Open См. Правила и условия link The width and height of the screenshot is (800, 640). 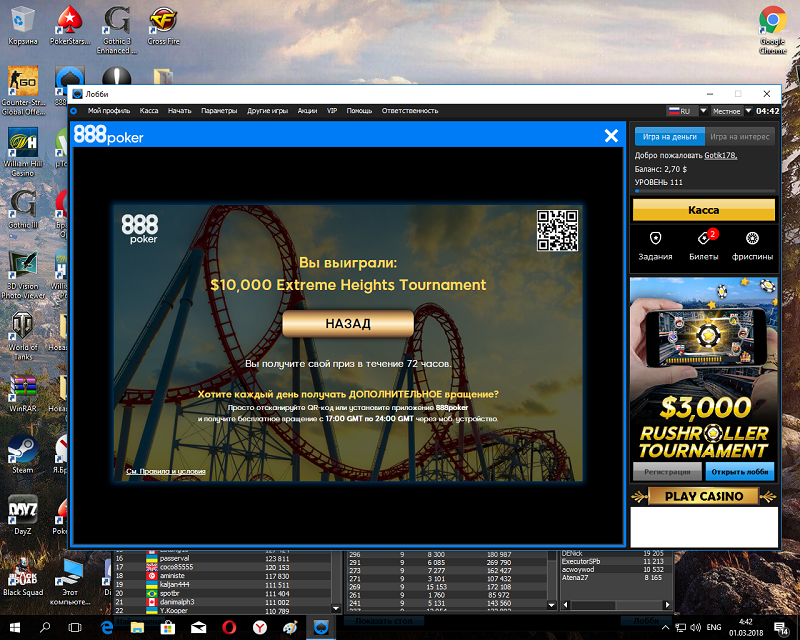166,471
